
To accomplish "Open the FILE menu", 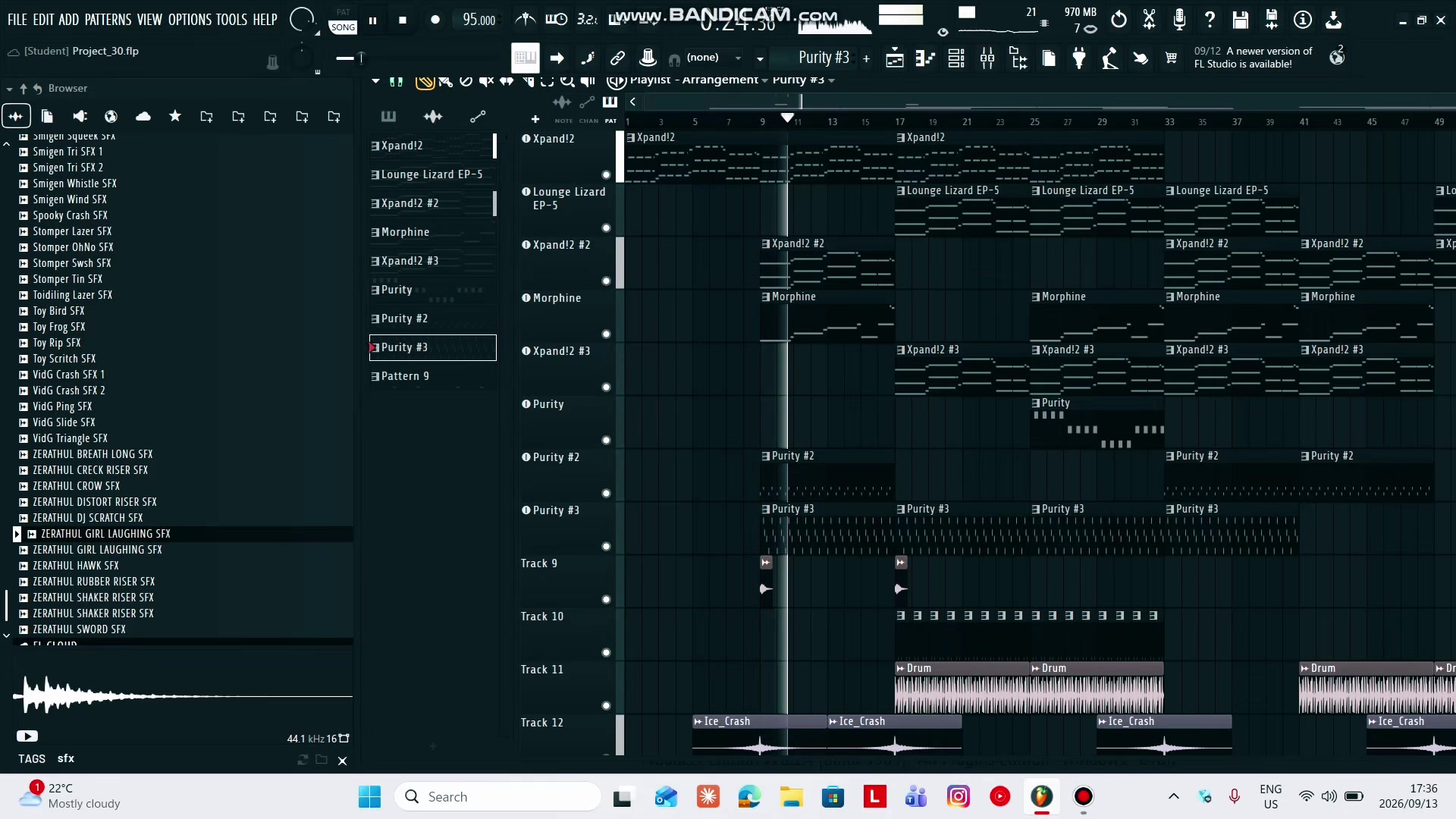I will [17, 20].
